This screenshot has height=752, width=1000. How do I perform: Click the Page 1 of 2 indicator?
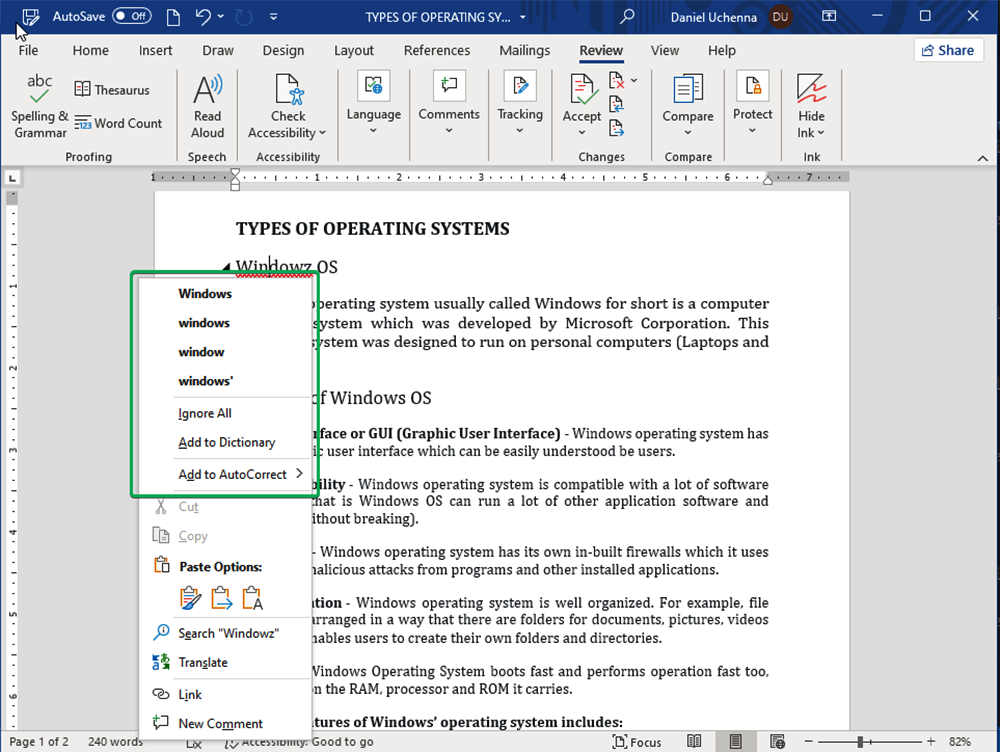(x=38, y=741)
